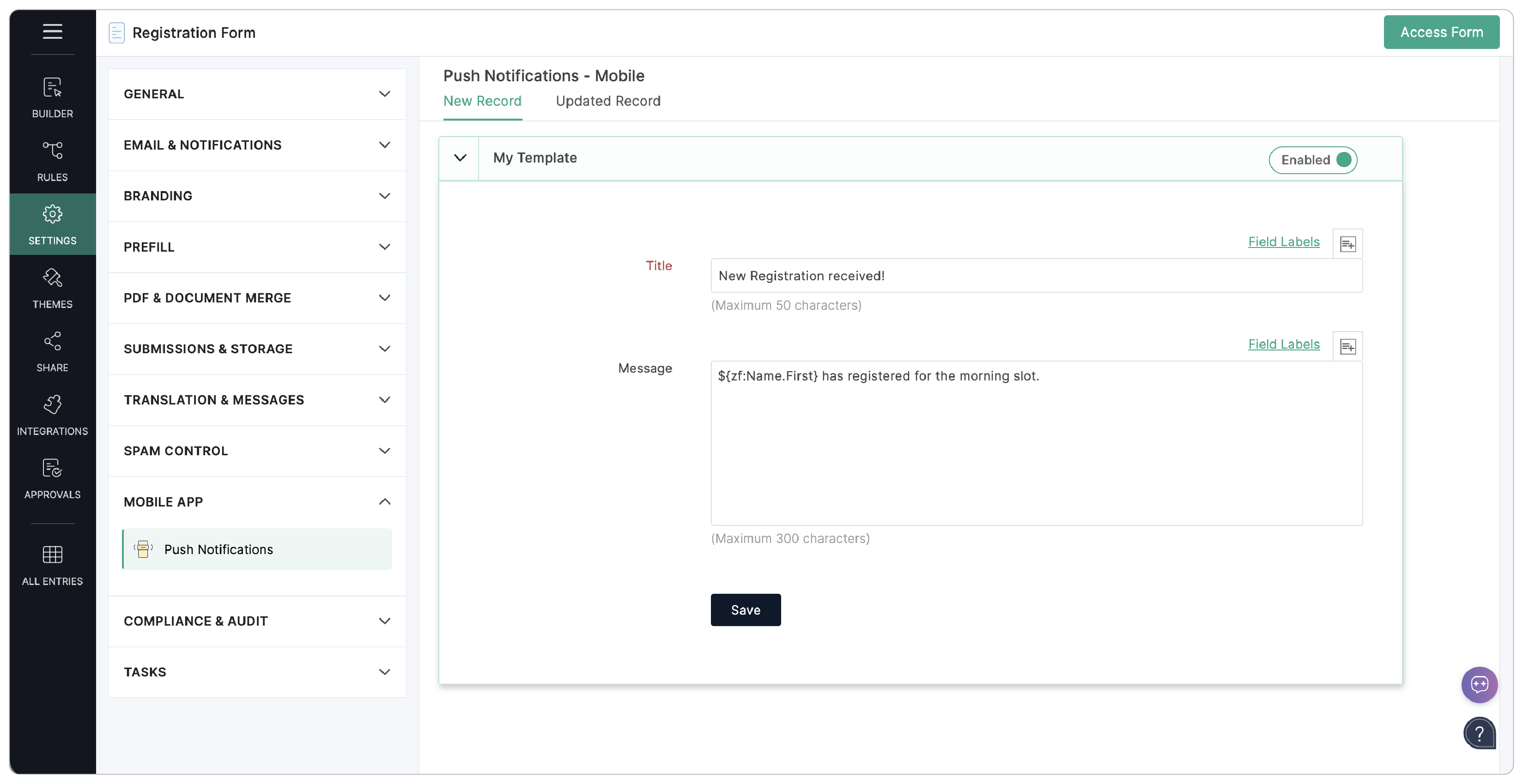Screen dimensions: 1523x784
Task: Select the New Record tab
Action: pos(482,101)
